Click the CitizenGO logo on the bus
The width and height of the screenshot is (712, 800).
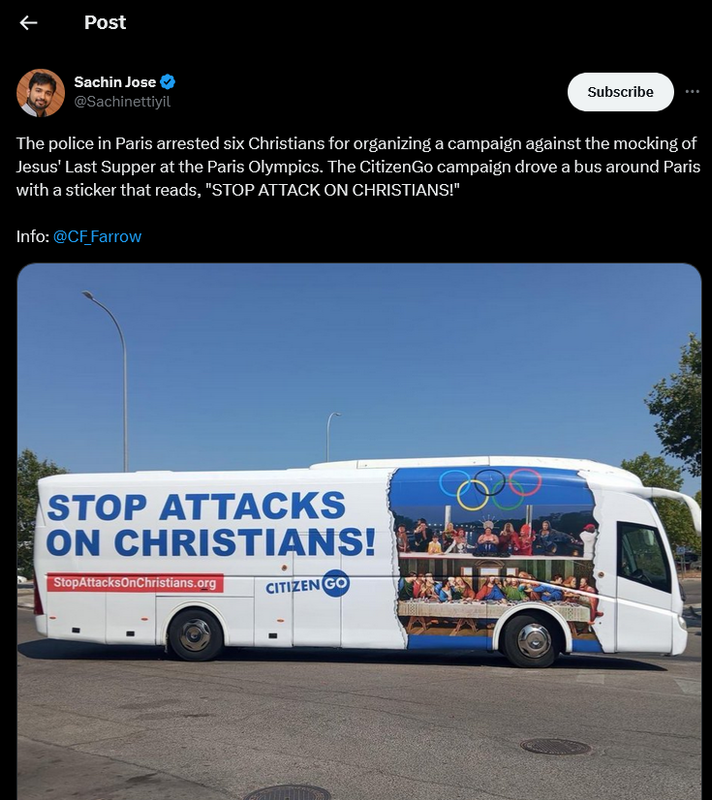tap(308, 584)
